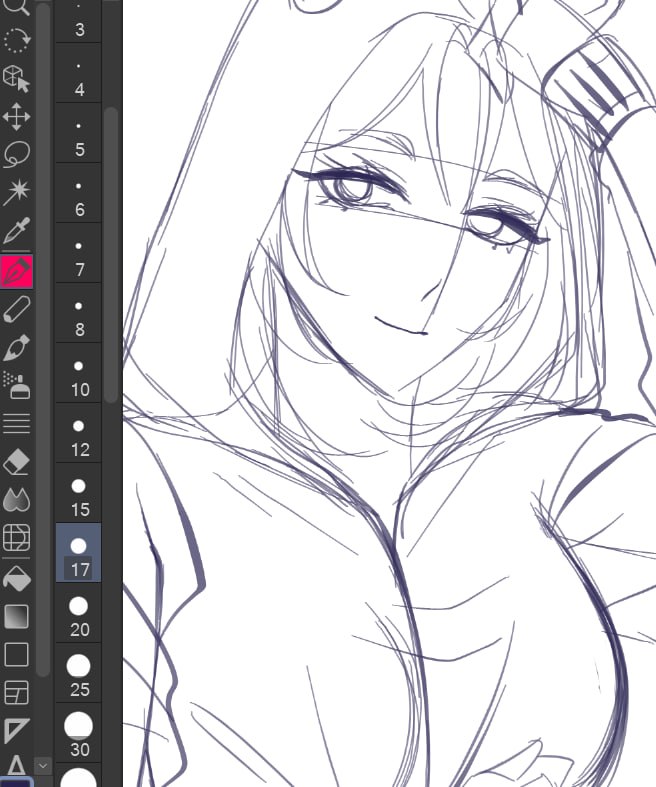The image size is (656, 787).
Task: Select the Lasso selection tool
Action: [17, 154]
